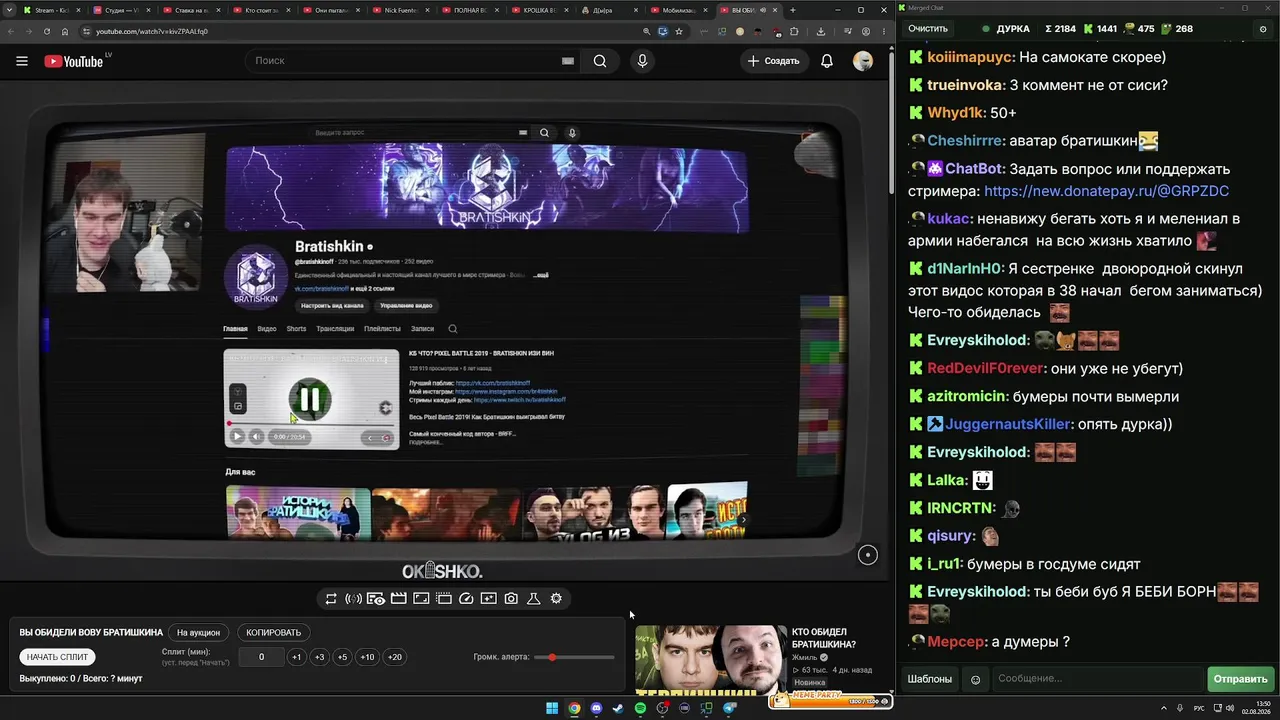Switch to the 'Мобилизац...' browser tab
Screen dimensions: 1280x720
682,10
